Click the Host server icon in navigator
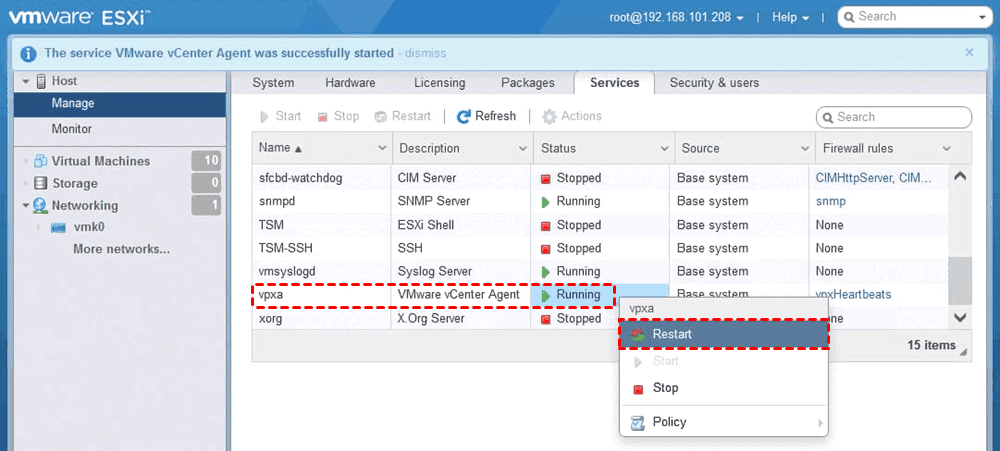 41,82
